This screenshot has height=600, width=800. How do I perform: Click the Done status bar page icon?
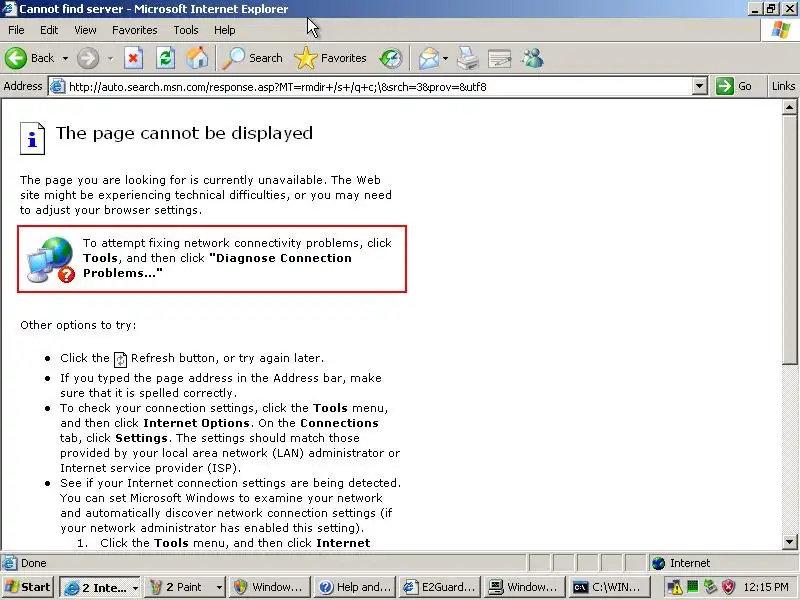pos(9,563)
